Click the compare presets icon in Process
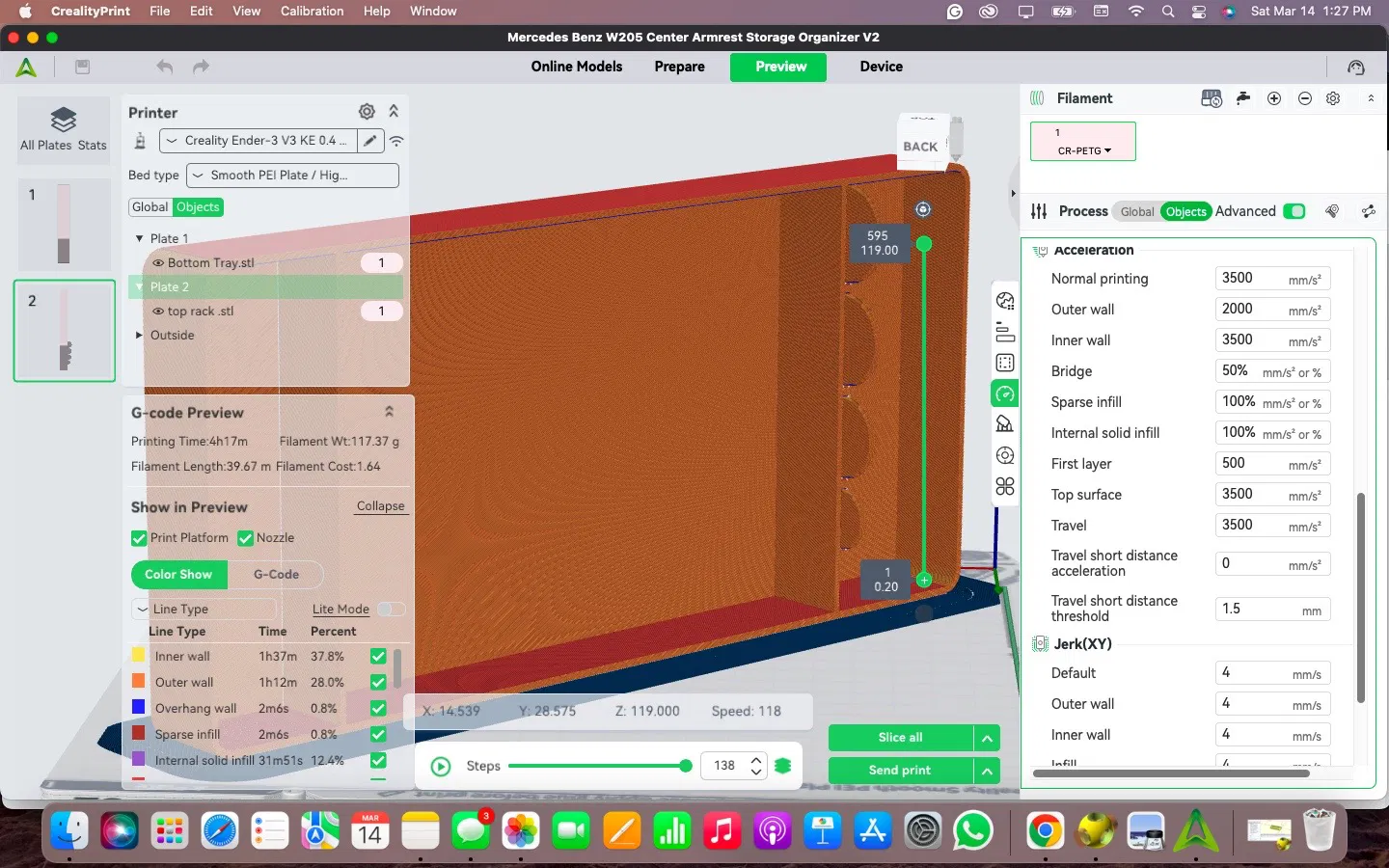1389x868 pixels. click(x=1368, y=211)
